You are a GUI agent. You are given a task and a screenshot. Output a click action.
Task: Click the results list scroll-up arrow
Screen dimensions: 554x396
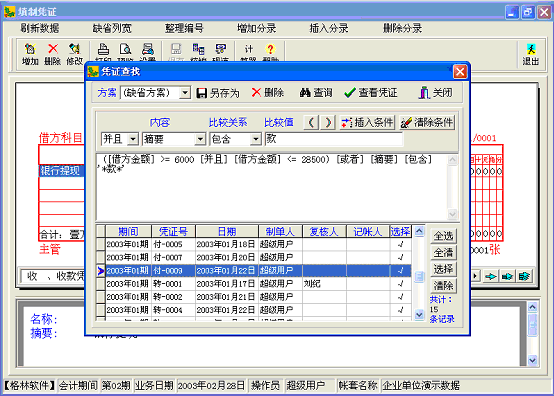(419, 231)
